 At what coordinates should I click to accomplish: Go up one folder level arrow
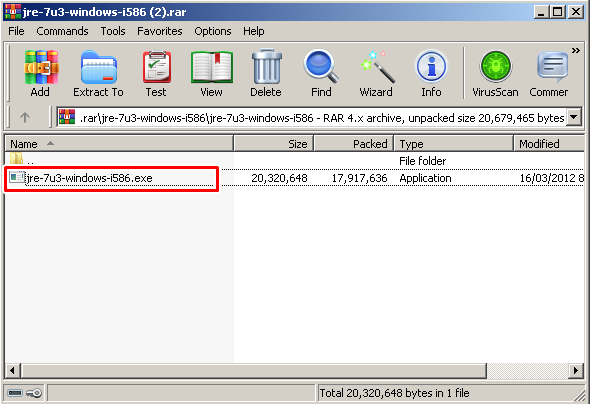[x=25, y=118]
